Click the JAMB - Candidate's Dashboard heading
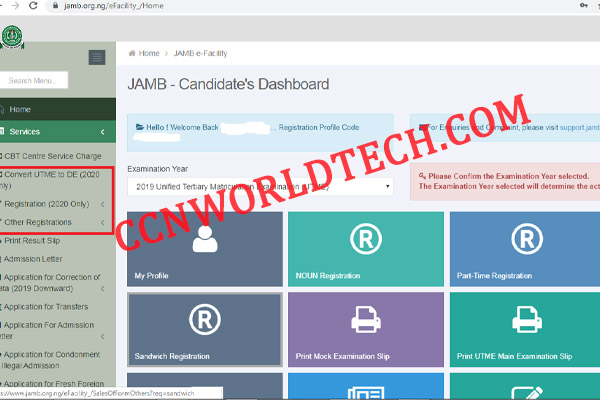Viewport: 600px width, 400px height. tap(228, 84)
